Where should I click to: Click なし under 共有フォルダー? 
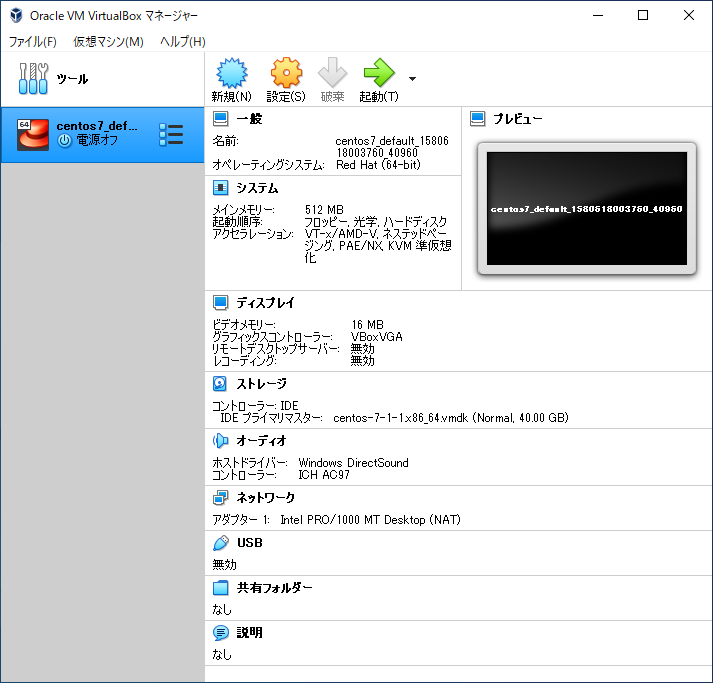click(x=222, y=610)
